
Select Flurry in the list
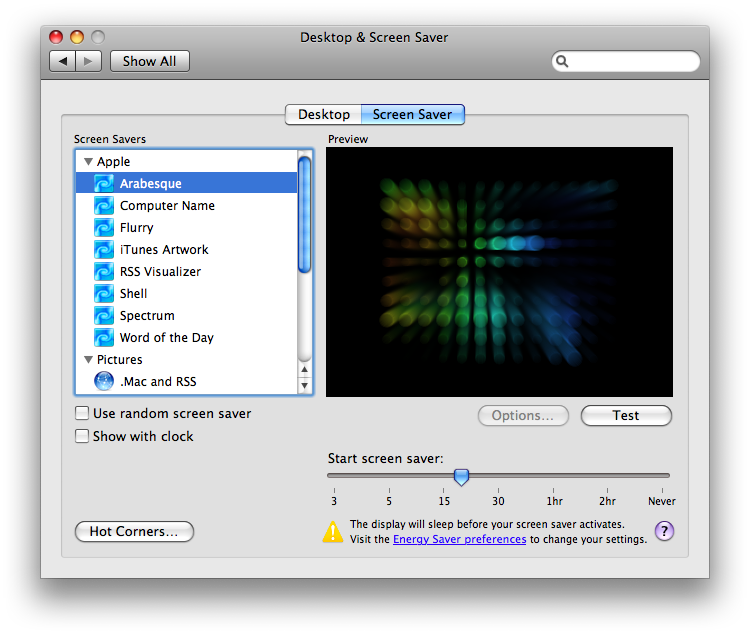click(x=187, y=227)
